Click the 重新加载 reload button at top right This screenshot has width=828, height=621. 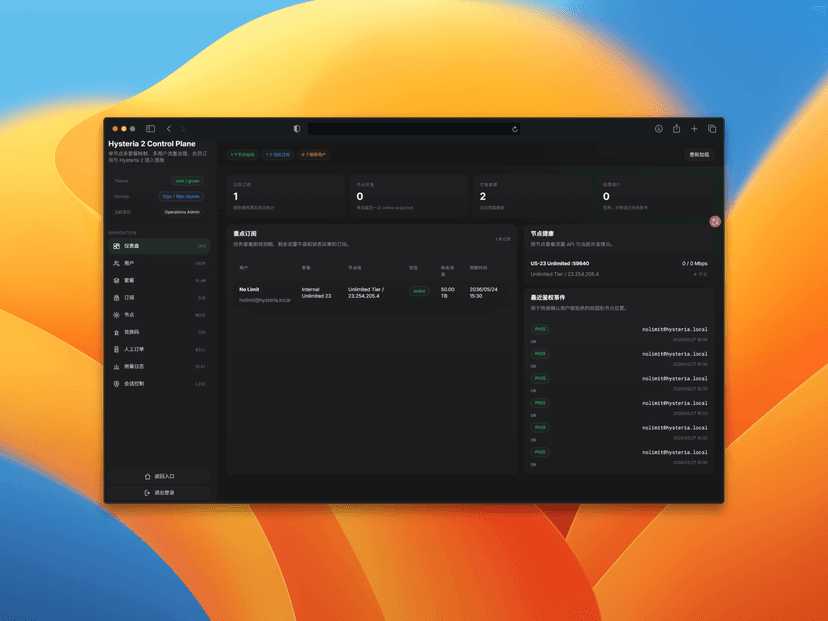pyautogui.click(x=699, y=155)
